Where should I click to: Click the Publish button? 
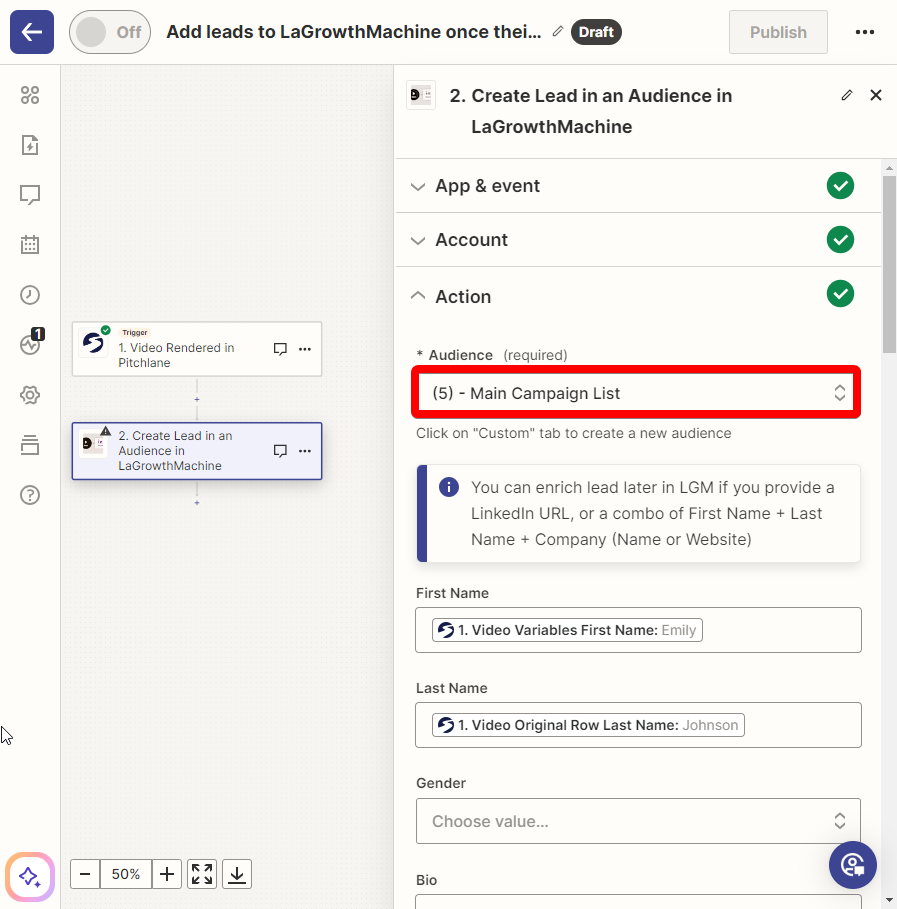point(778,32)
